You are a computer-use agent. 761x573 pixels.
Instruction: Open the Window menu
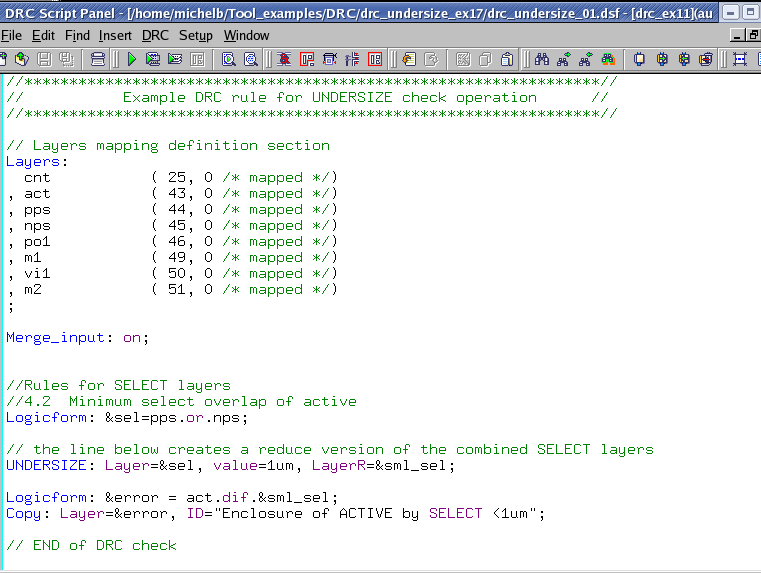[246, 35]
